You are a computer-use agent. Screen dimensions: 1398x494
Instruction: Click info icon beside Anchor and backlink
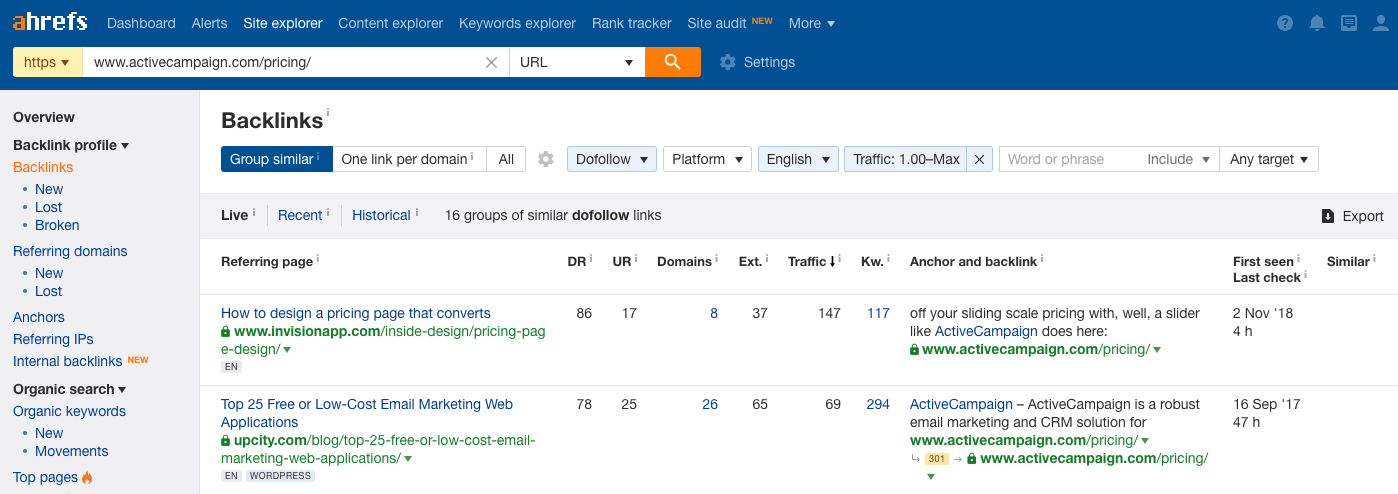coord(1042,259)
